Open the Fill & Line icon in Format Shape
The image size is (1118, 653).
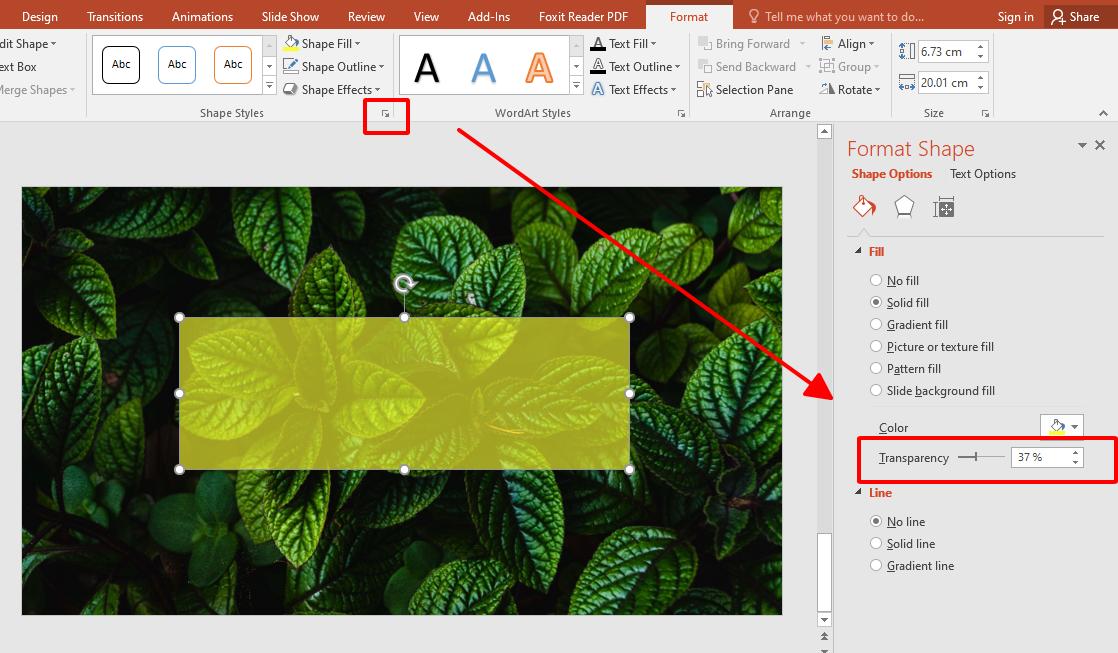863,206
